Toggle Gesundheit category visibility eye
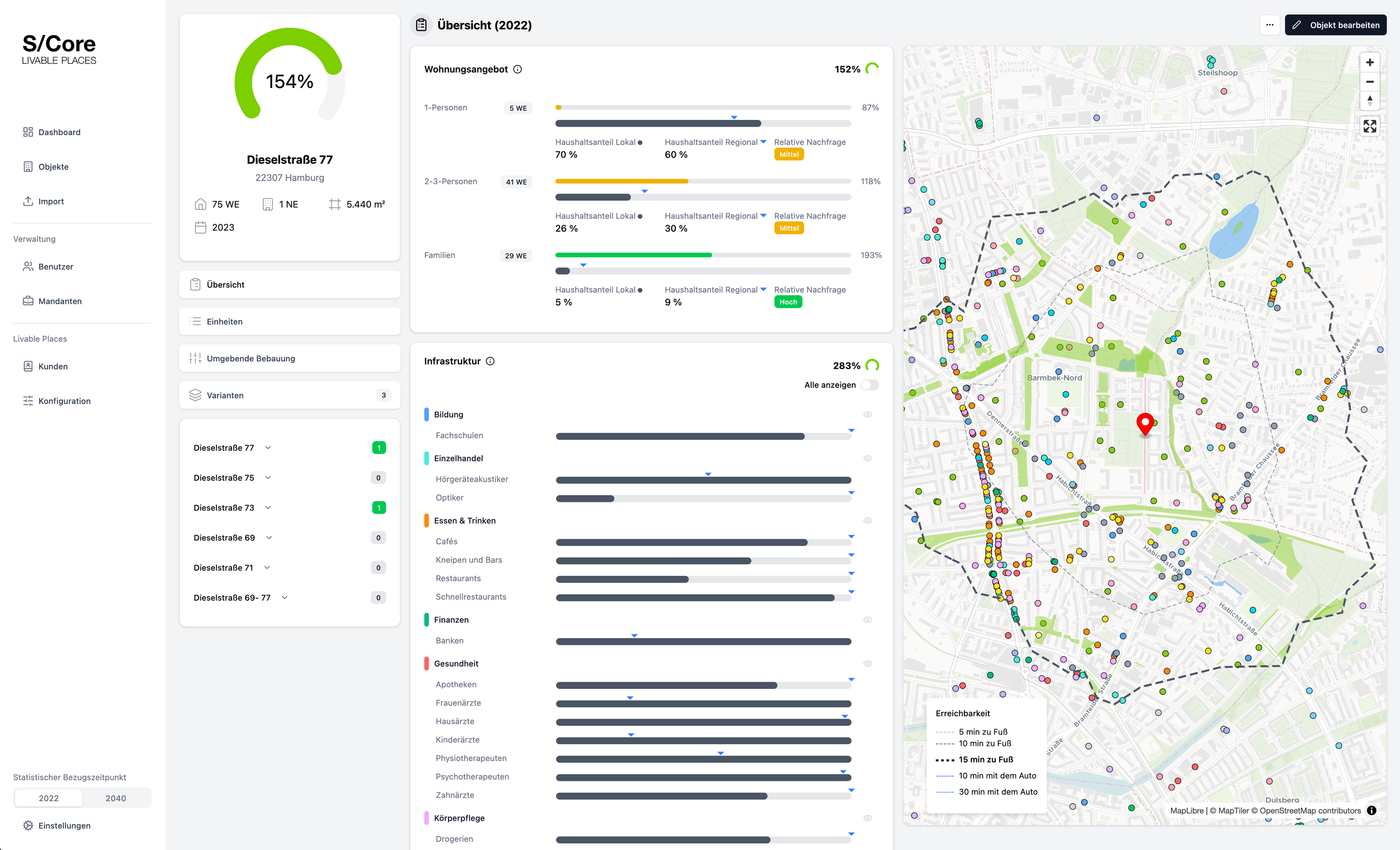1400x850 pixels. click(x=868, y=664)
